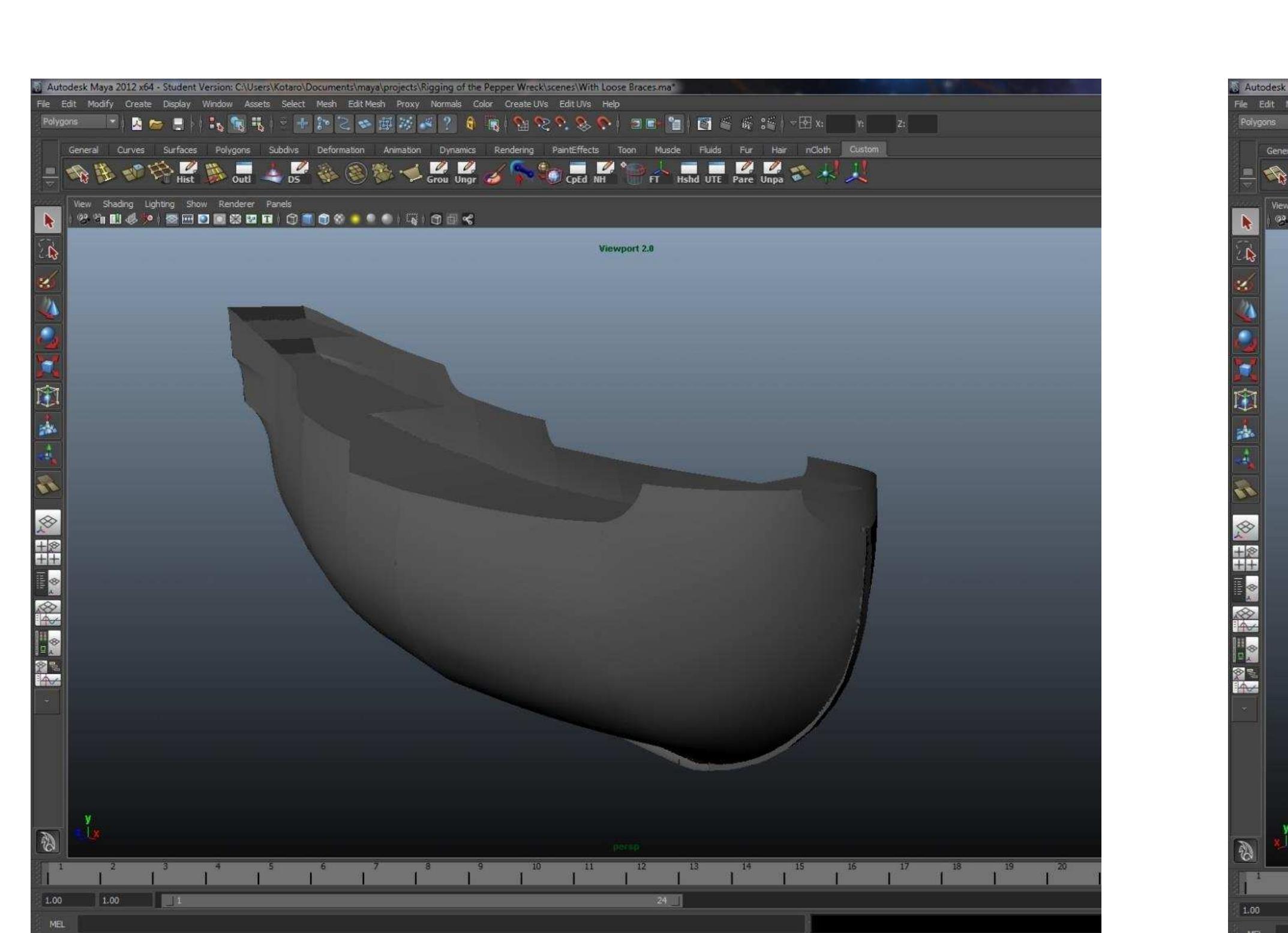Enable use all lights yellow icon
The width and height of the screenshot is (1288, 933).
[x=355, y=220]
